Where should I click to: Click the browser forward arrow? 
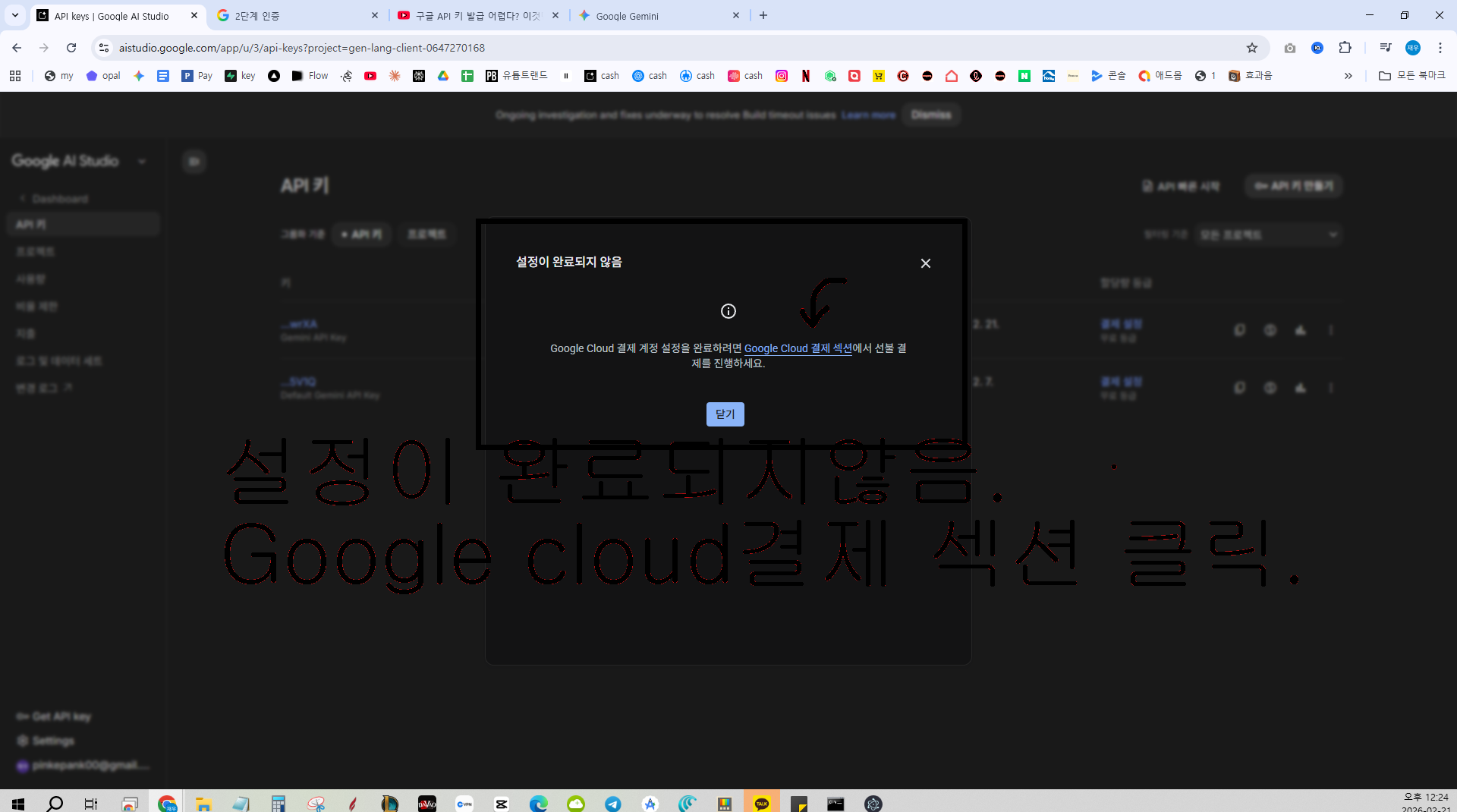pos(44,48)
